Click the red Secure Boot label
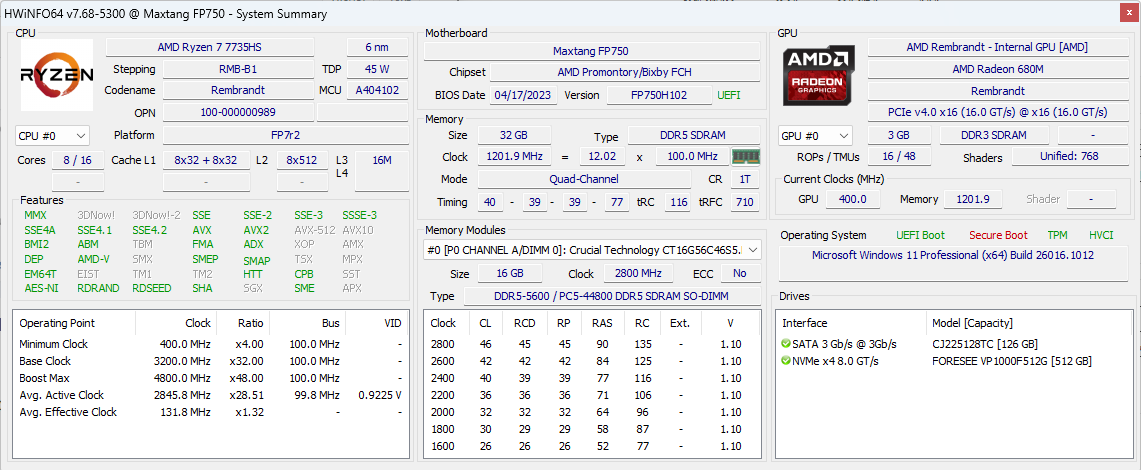The width and height of the screenshot is (1141, 470). [x=998, y=235]
